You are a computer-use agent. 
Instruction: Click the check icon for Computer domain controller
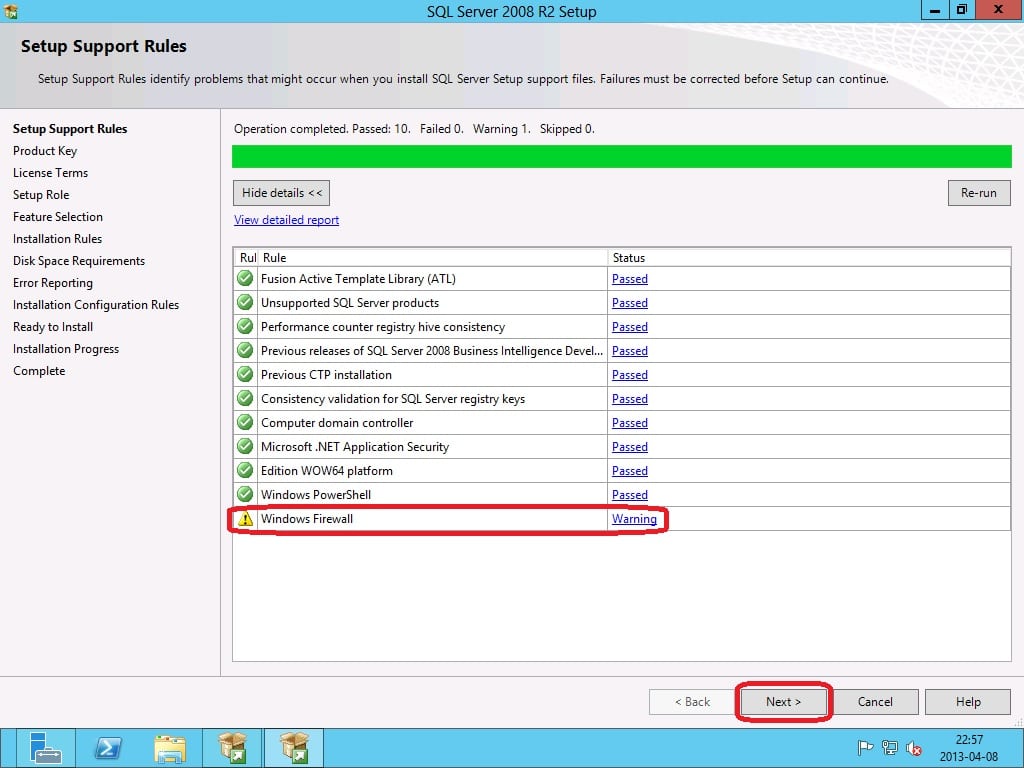(245, 423)
